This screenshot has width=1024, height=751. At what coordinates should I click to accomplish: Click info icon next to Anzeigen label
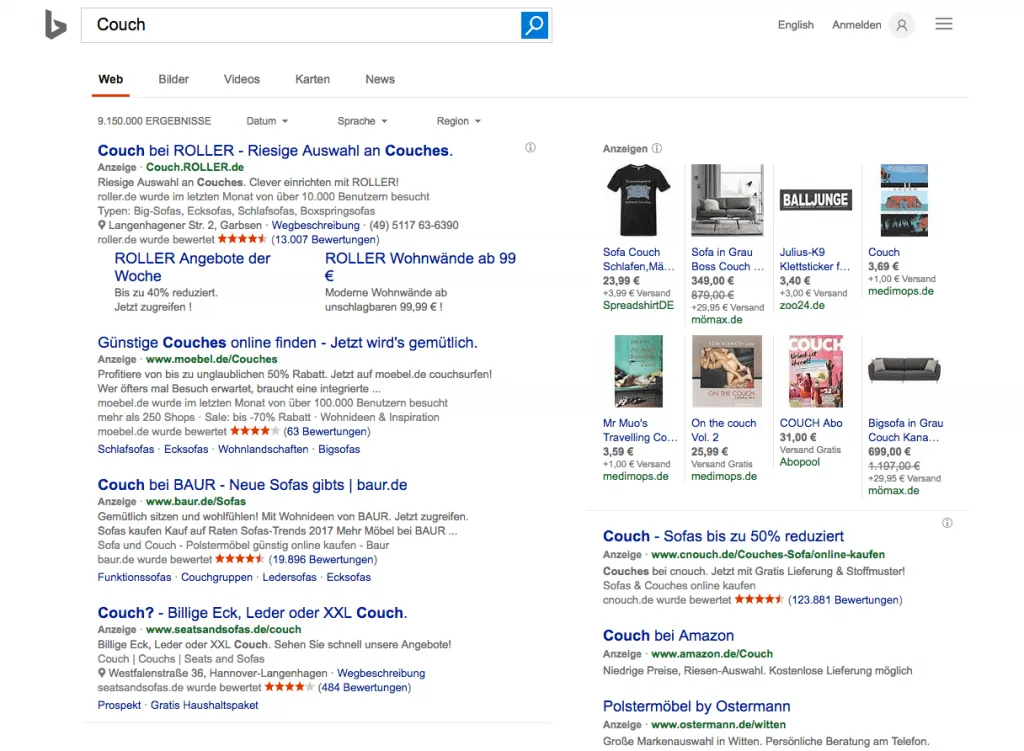pos(657,148)
